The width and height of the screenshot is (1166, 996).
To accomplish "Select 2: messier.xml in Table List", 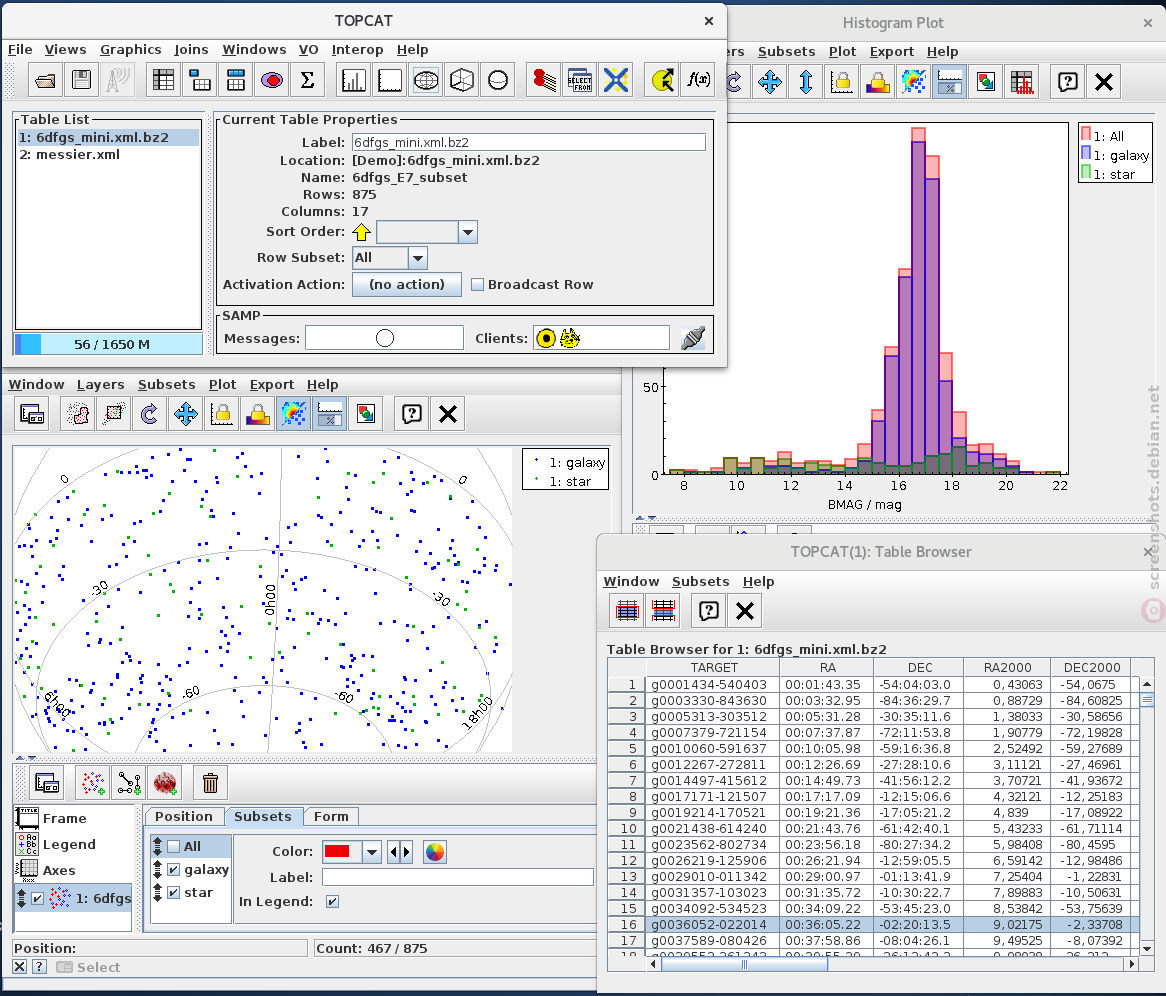I will point(70,155).
